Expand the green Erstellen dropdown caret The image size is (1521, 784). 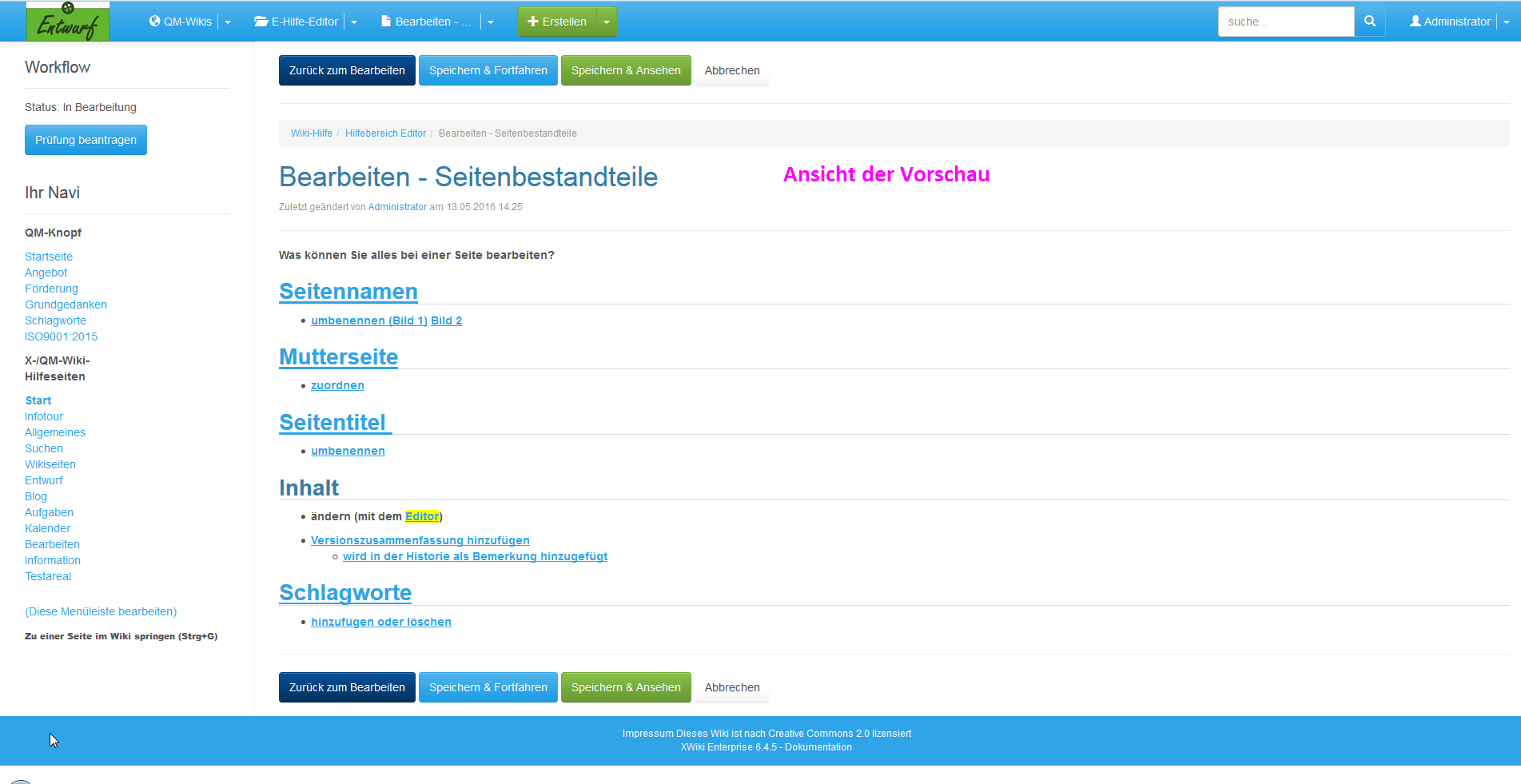click(x=607, y=22)
